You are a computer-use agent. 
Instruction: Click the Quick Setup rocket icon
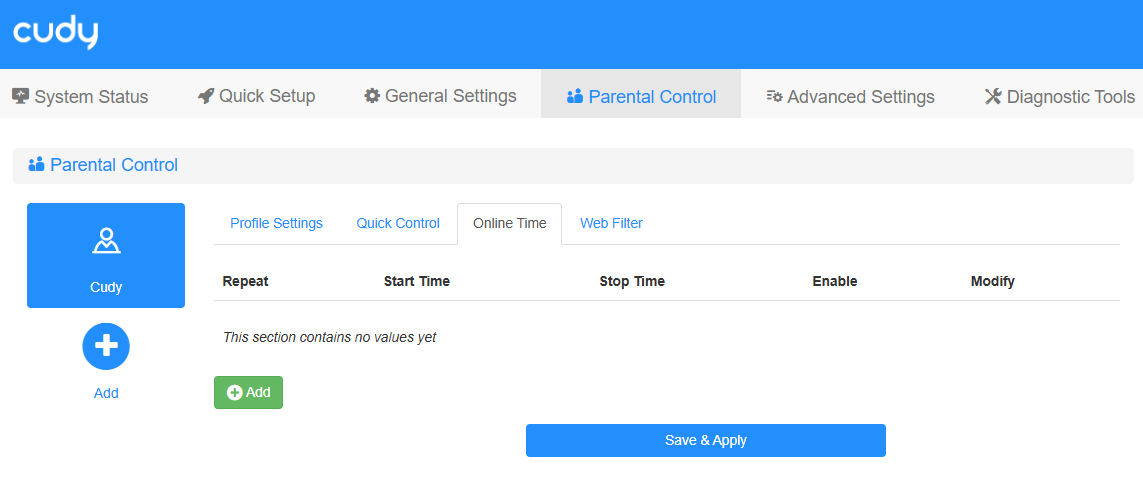click(x=206, y=96)
